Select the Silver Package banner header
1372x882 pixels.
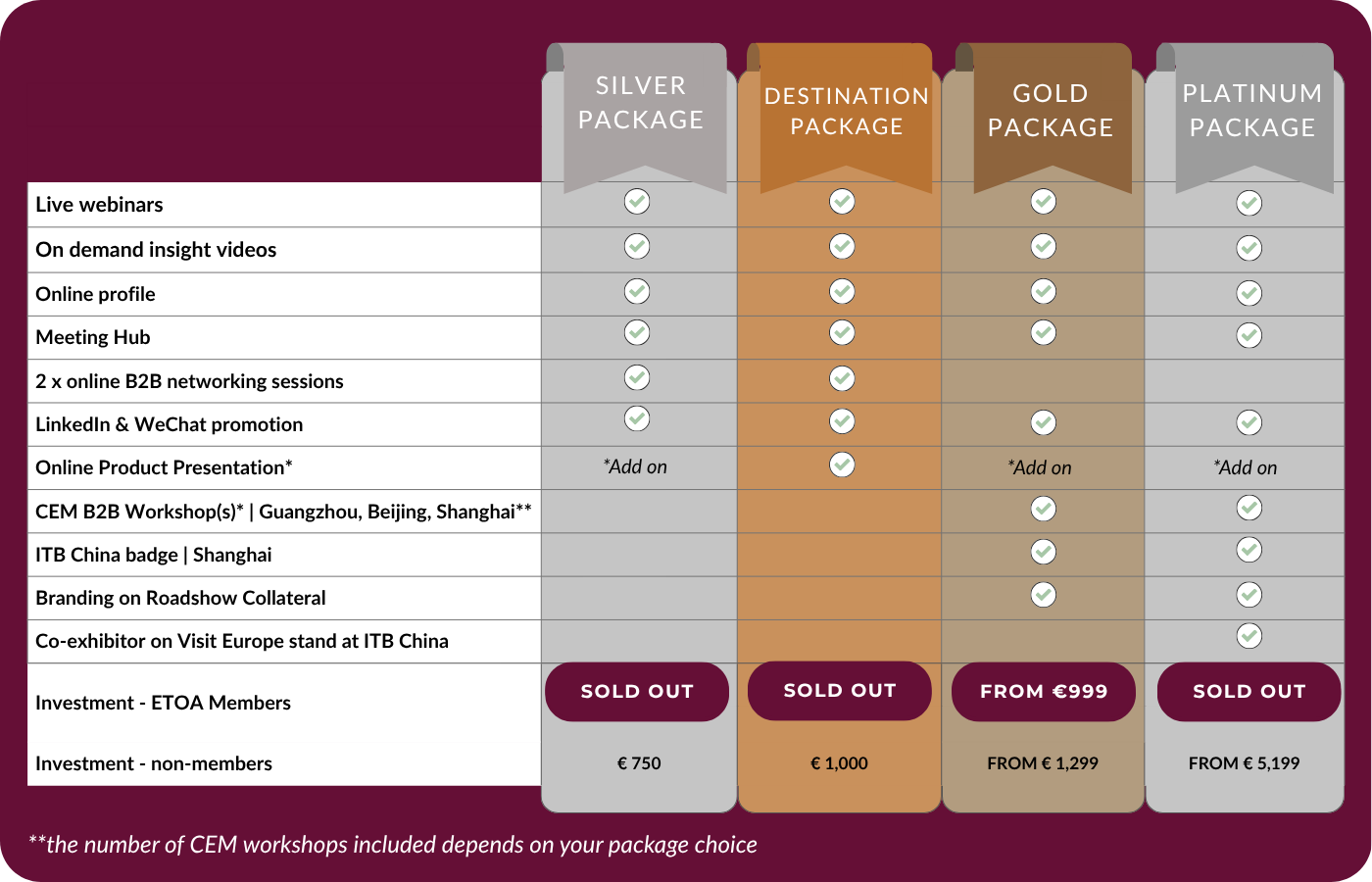pyautogui.click(x=641, y=103)
